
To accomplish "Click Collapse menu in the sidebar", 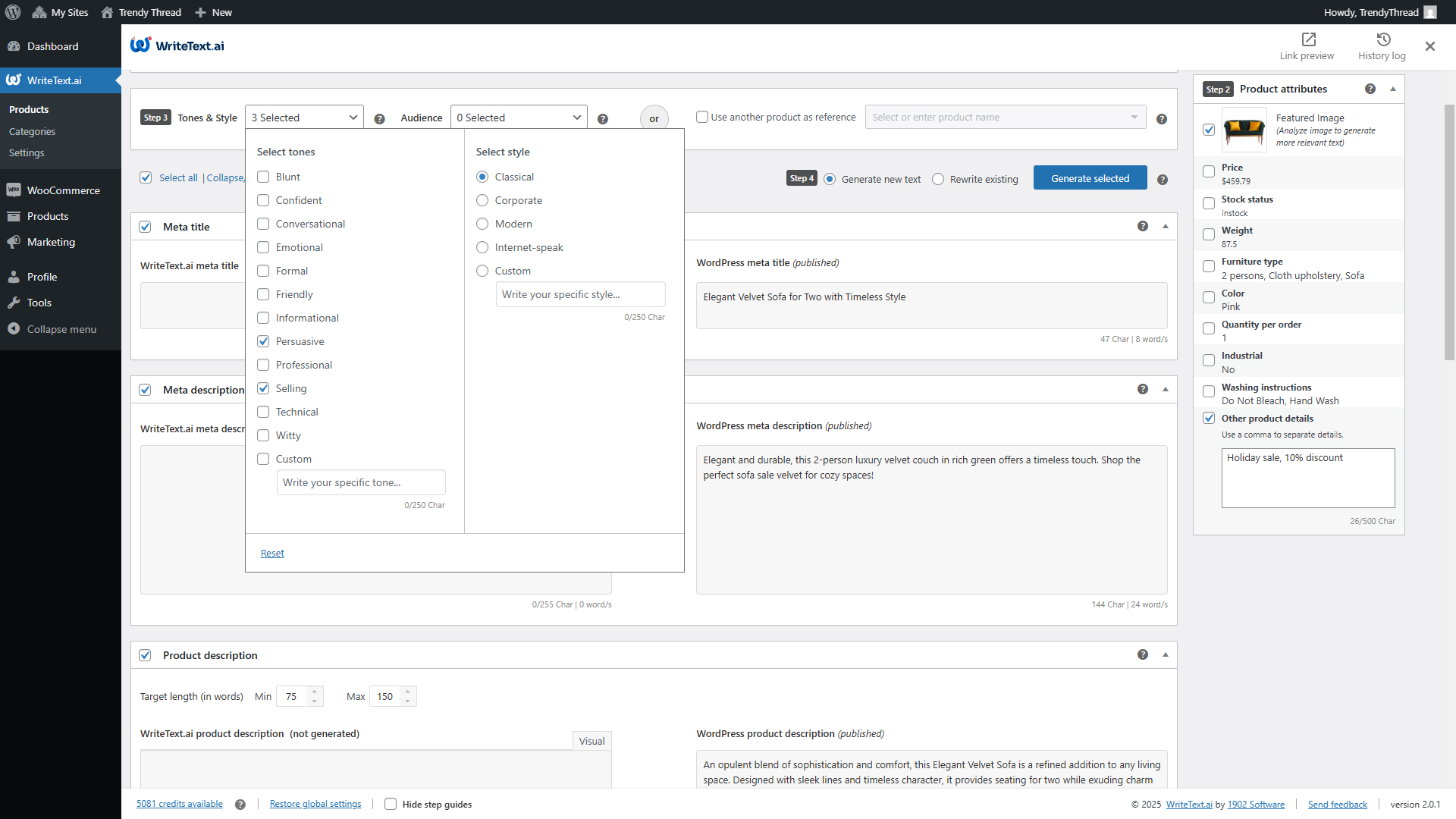I will pyautogui.click(x=61, y=329).
